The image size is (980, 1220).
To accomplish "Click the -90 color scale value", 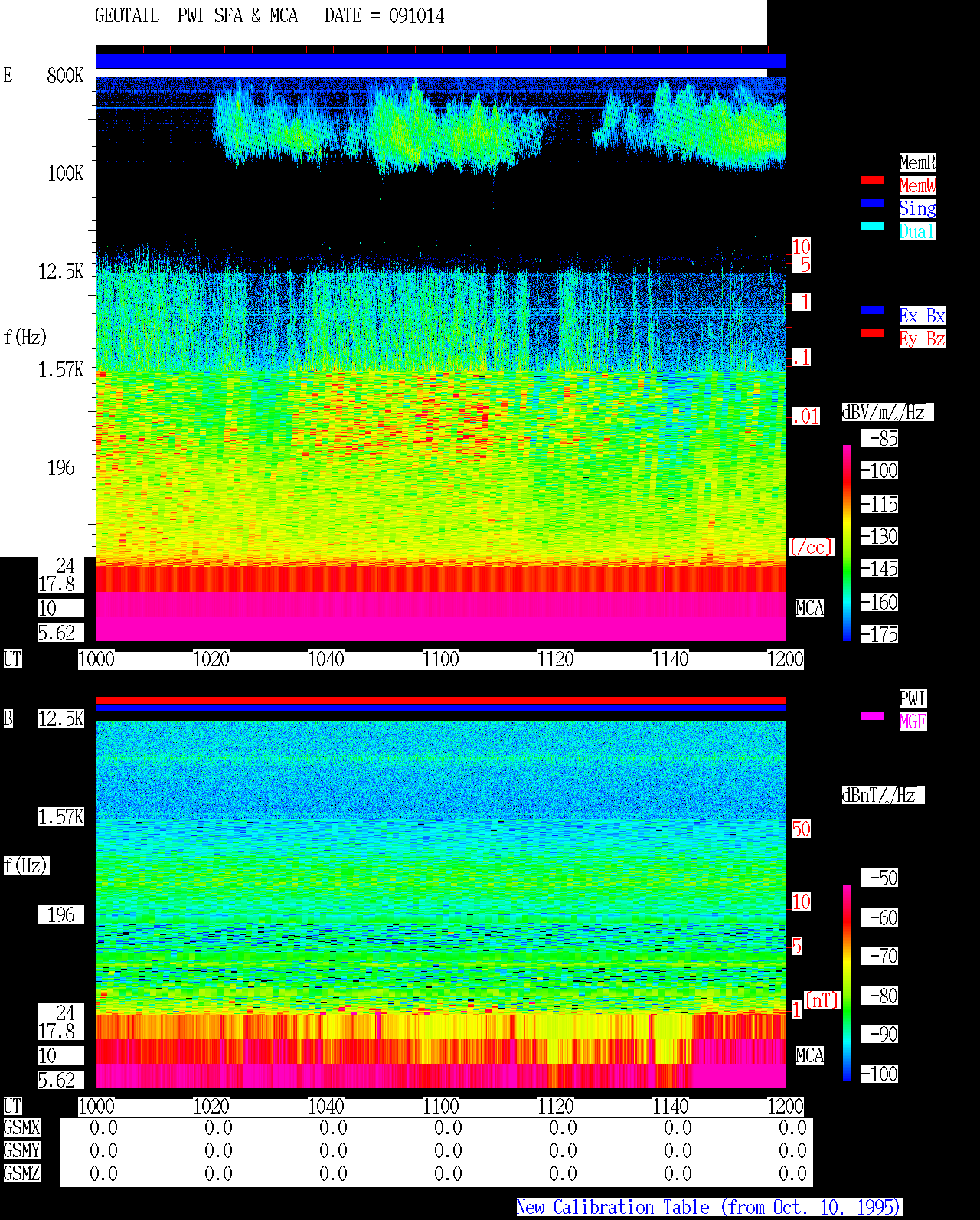I will (x=880, y=1034).
